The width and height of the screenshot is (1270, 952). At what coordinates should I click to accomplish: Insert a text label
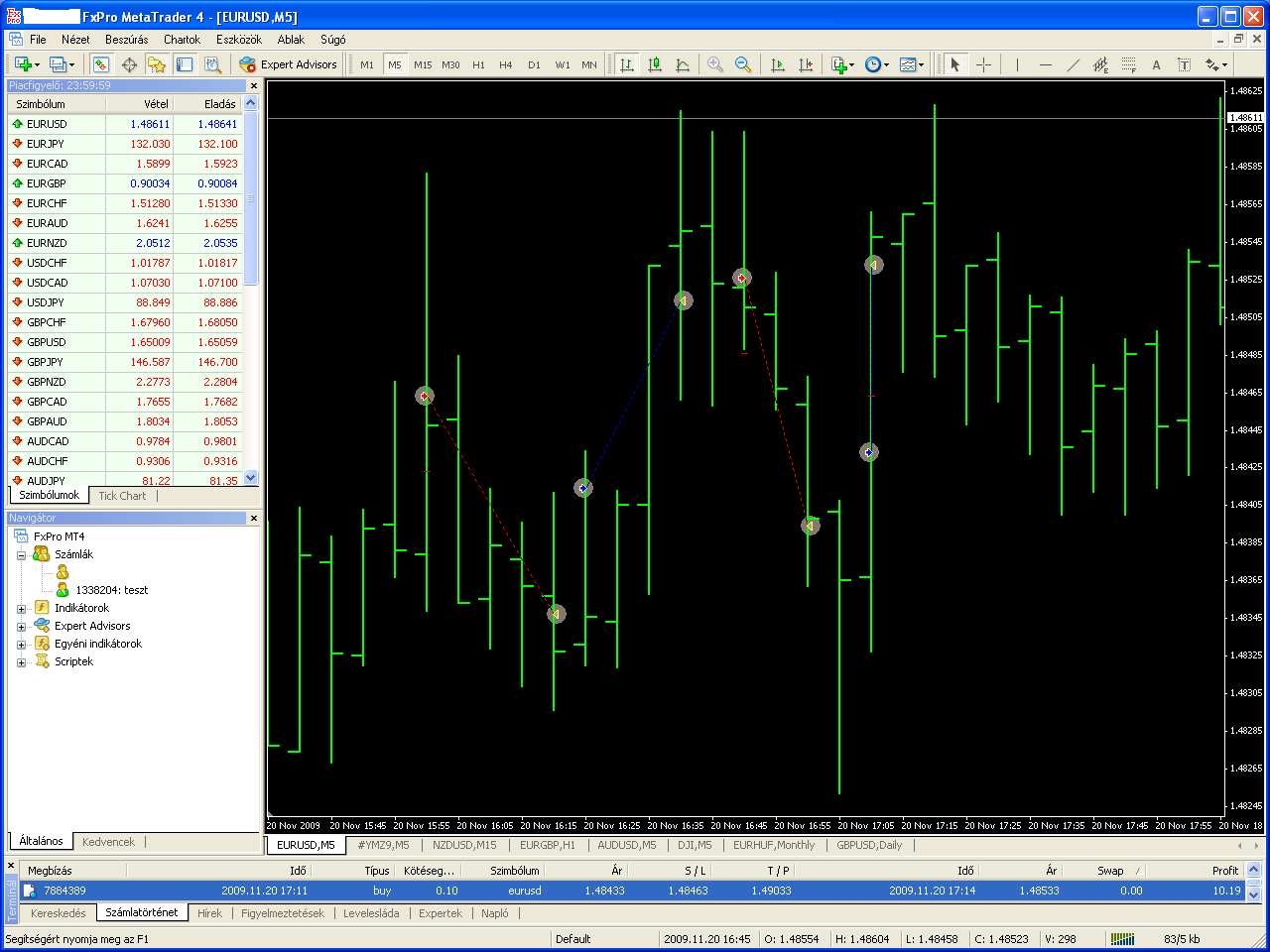pyautogui.click(x=1184, y=64)
